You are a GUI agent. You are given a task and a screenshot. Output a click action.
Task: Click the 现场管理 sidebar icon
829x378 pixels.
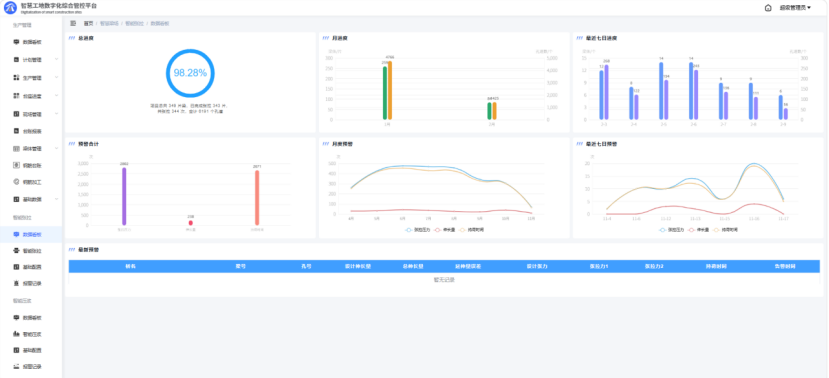click(16, 114)
